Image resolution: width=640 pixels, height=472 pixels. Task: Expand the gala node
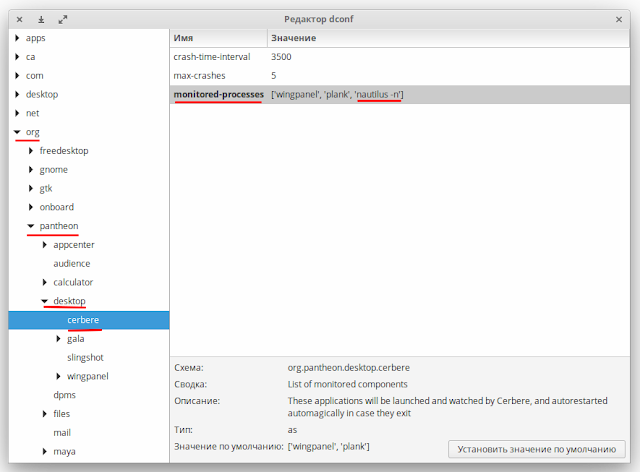(x=58, y=338)
